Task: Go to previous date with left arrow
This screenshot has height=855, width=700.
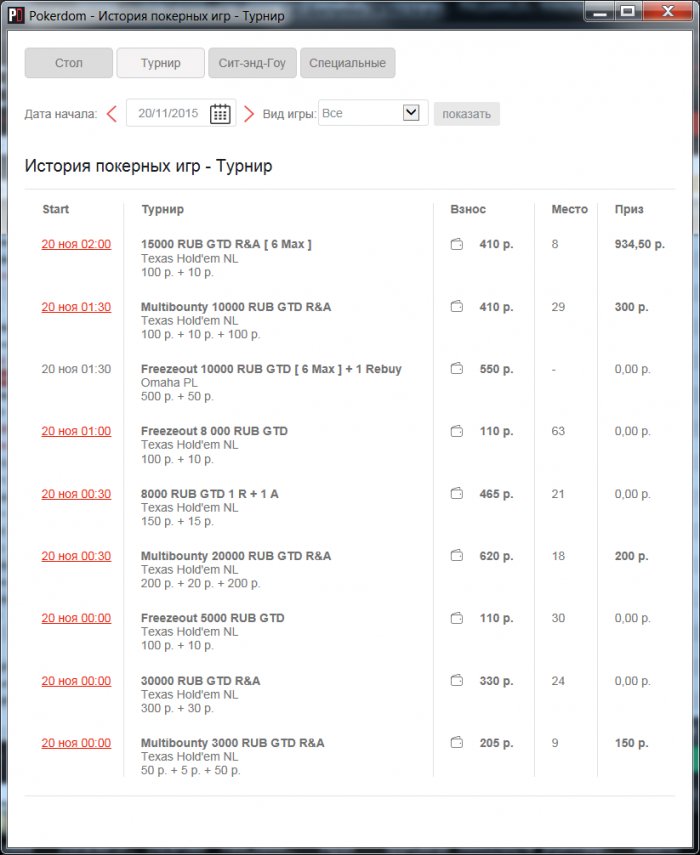Action: [112, 114]
